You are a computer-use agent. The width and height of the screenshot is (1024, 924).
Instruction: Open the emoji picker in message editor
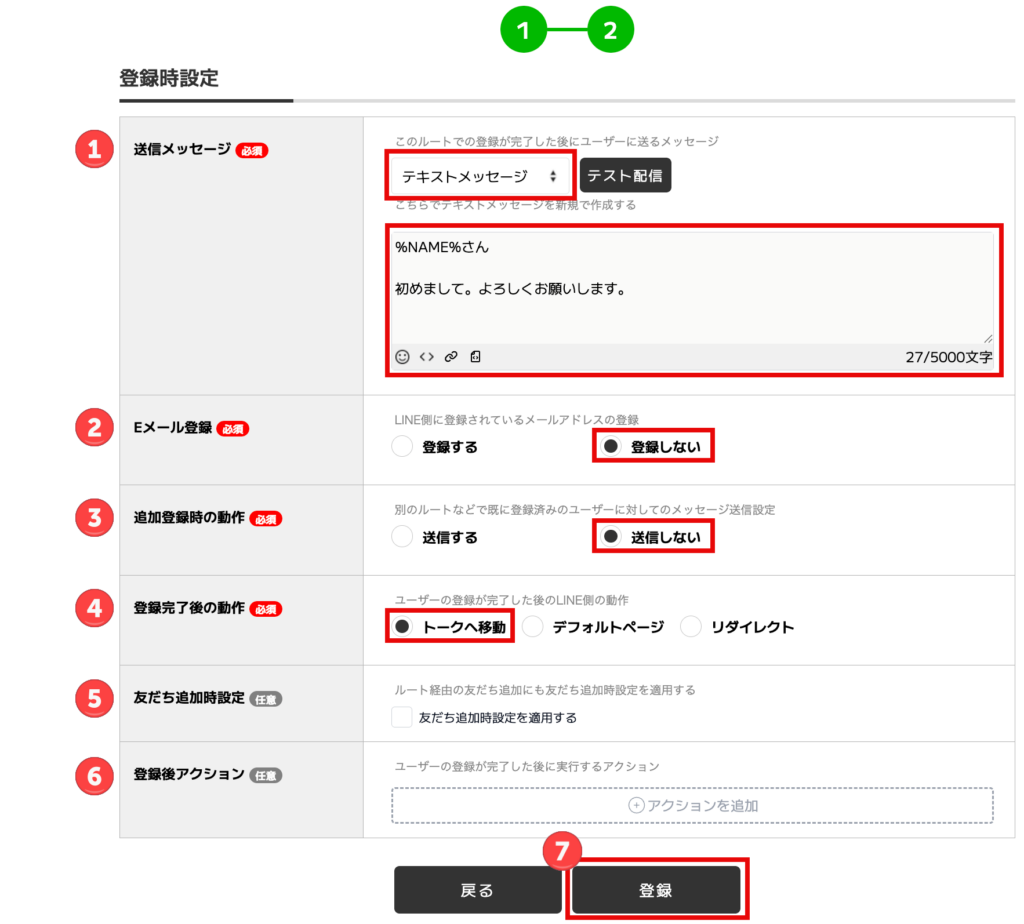point(402,357)
